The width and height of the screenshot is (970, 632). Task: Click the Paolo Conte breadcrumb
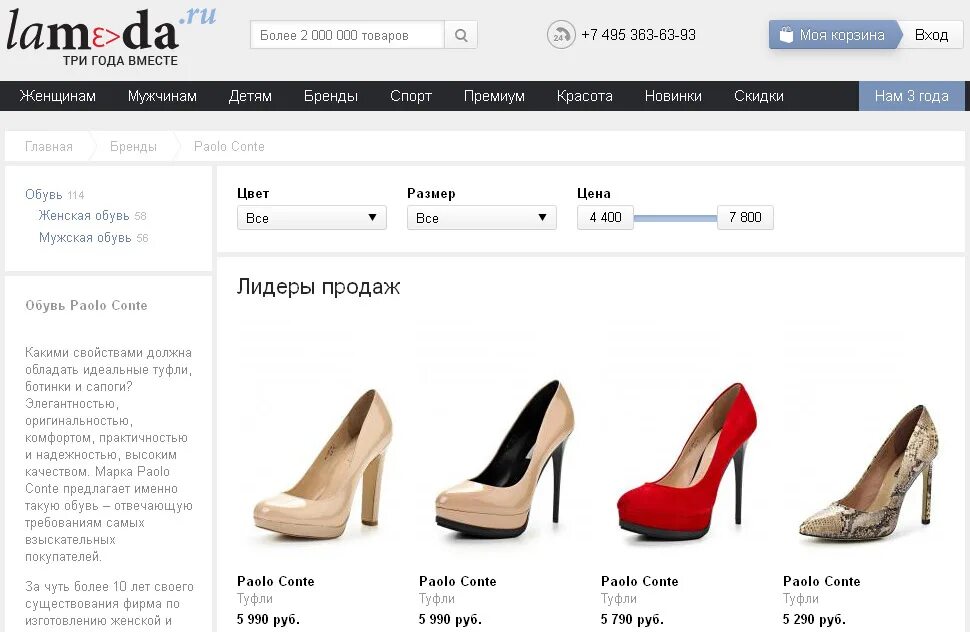click(229, 147)
